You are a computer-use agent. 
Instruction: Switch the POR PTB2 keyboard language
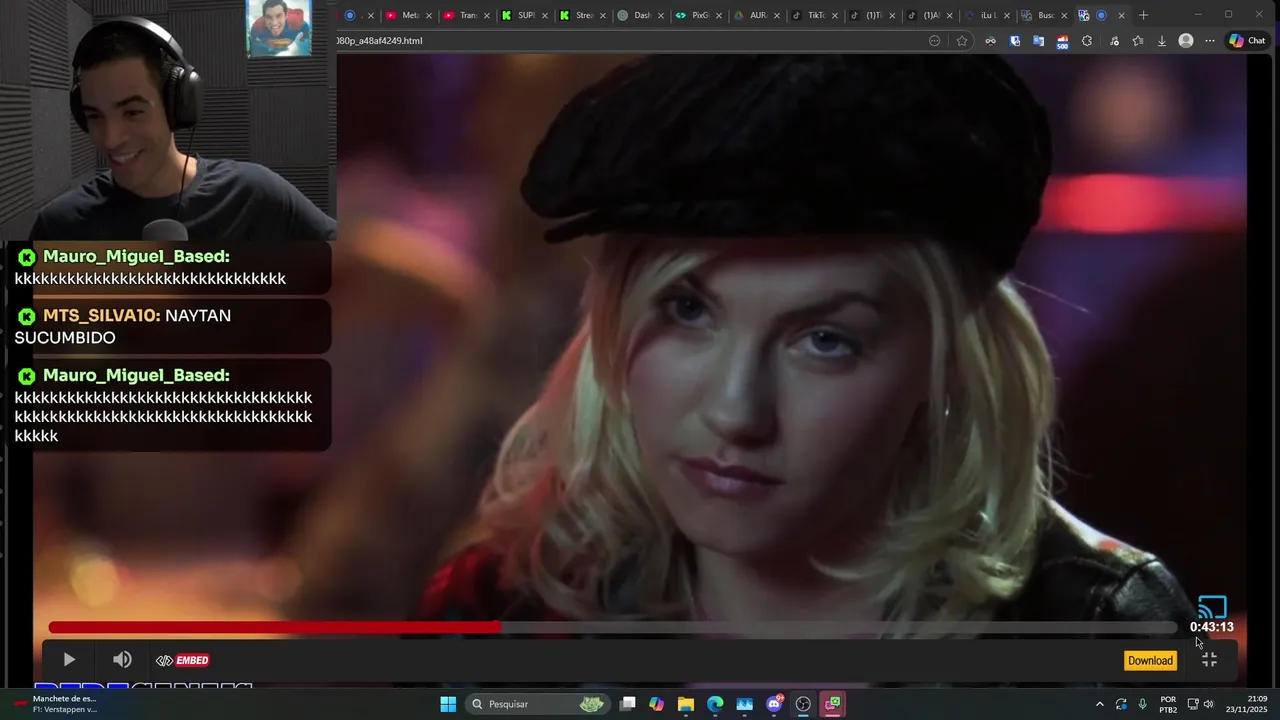(1168, 704)
